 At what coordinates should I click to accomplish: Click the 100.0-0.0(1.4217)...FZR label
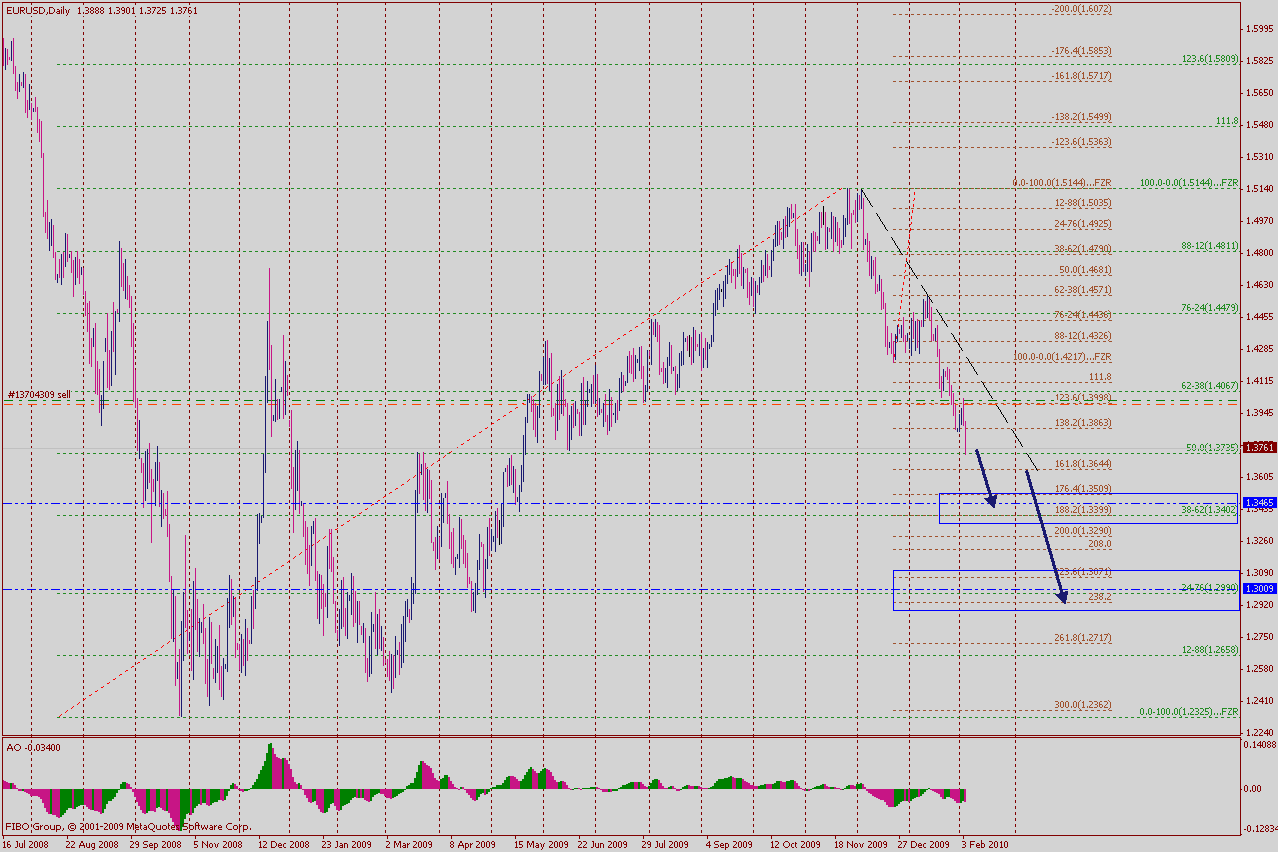(x=1064, y=357)
